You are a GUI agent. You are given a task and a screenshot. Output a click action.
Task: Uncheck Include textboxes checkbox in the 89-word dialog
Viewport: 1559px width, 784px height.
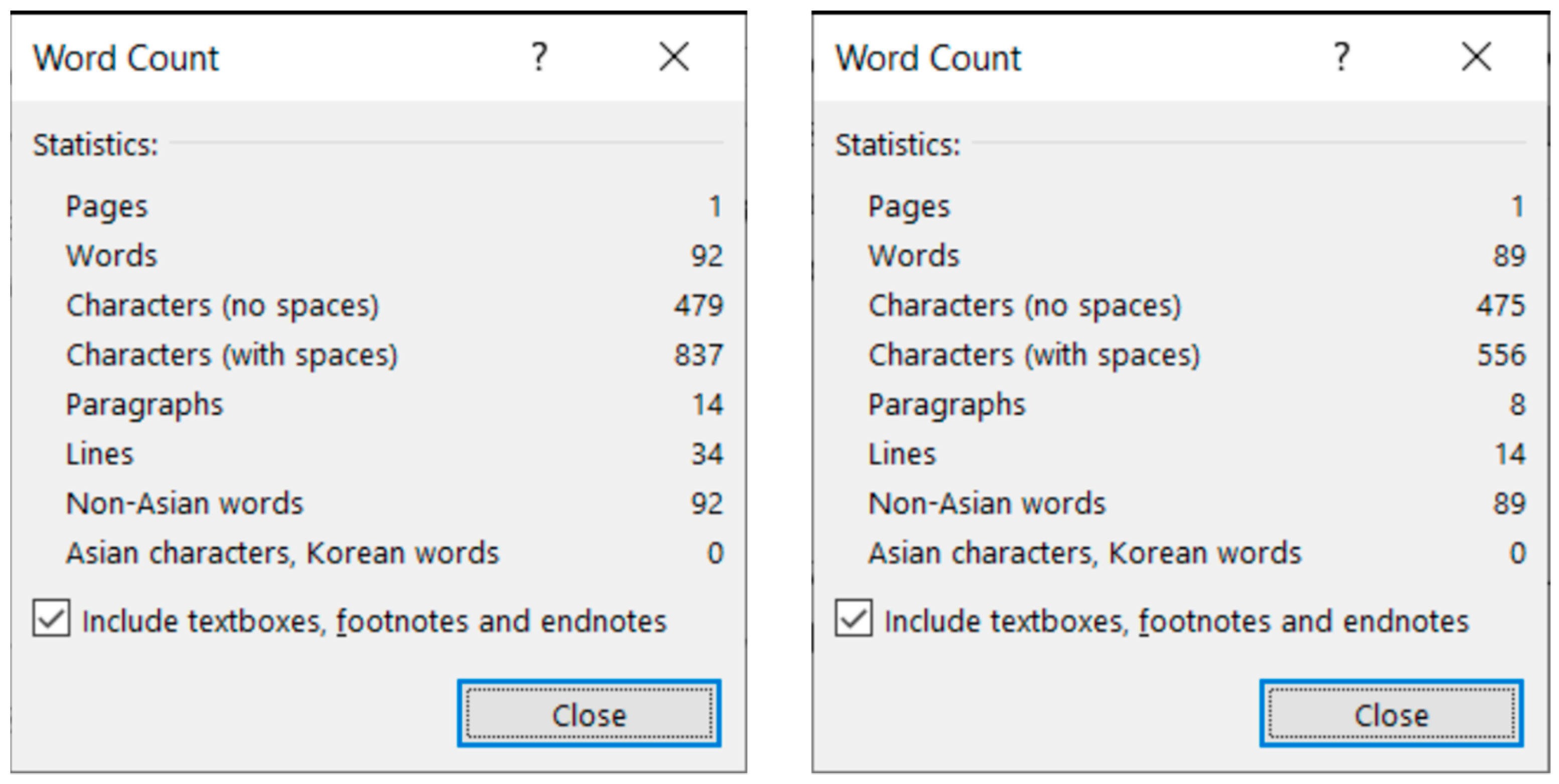coord(853,618)
